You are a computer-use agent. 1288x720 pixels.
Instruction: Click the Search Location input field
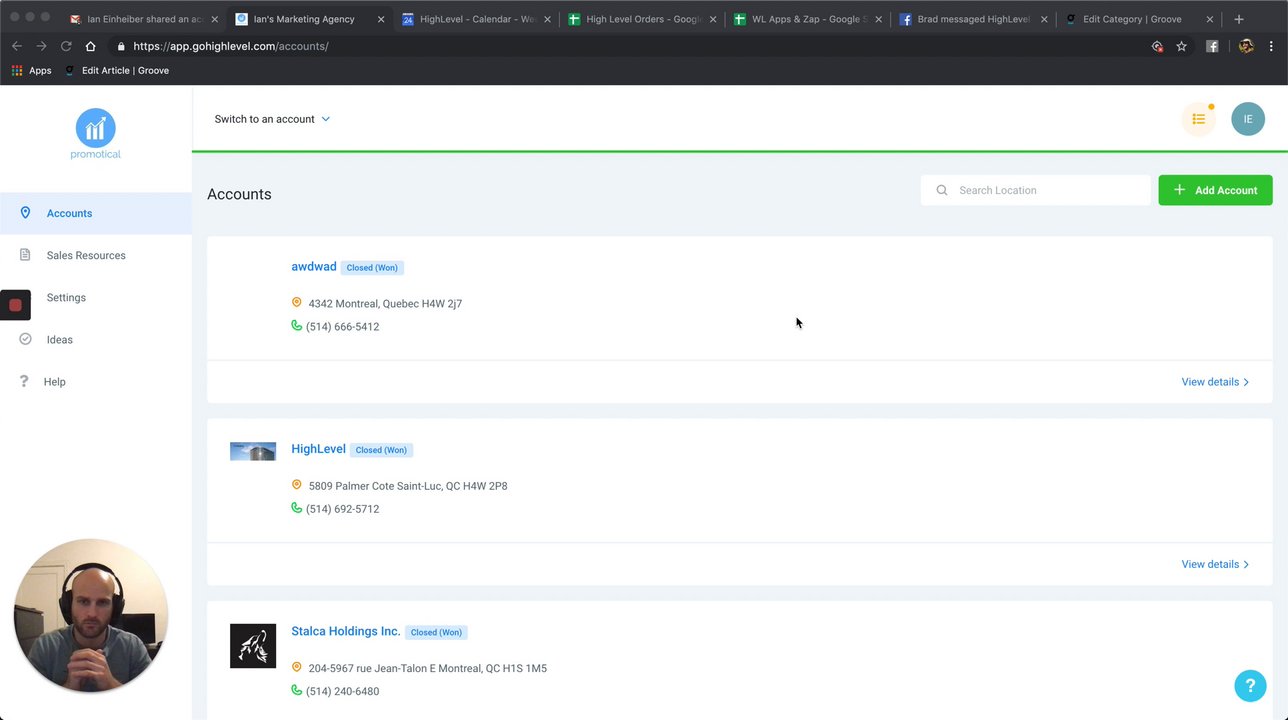point(1035,190)
